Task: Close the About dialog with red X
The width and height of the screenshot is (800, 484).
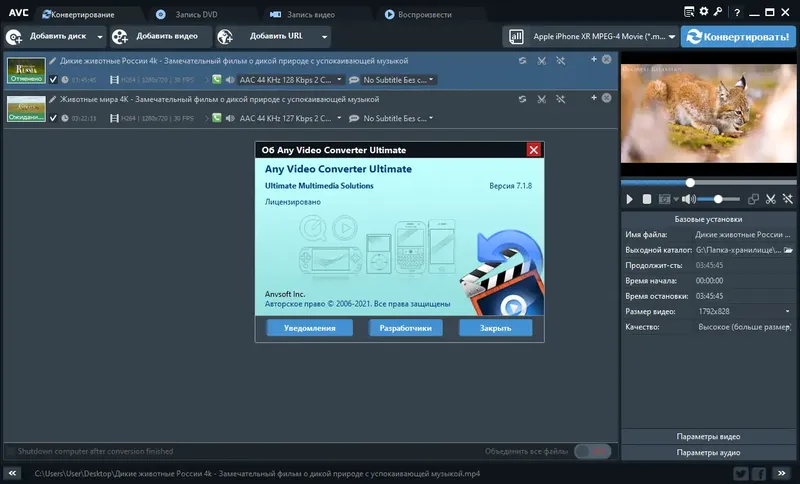Action: pyautogui.click(x=534, y=149)
